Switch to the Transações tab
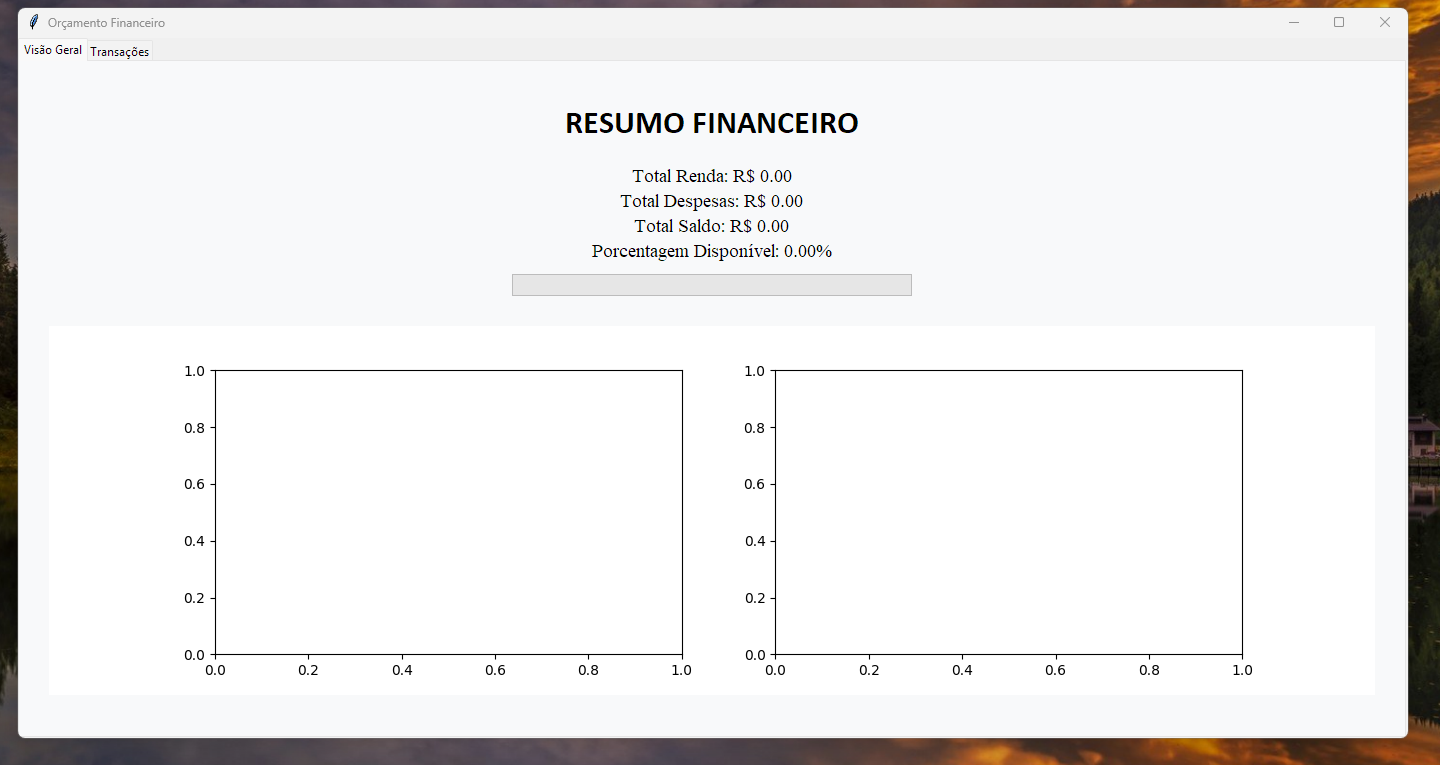This screenshot has width=1440, height=765. tap(119, 52)
